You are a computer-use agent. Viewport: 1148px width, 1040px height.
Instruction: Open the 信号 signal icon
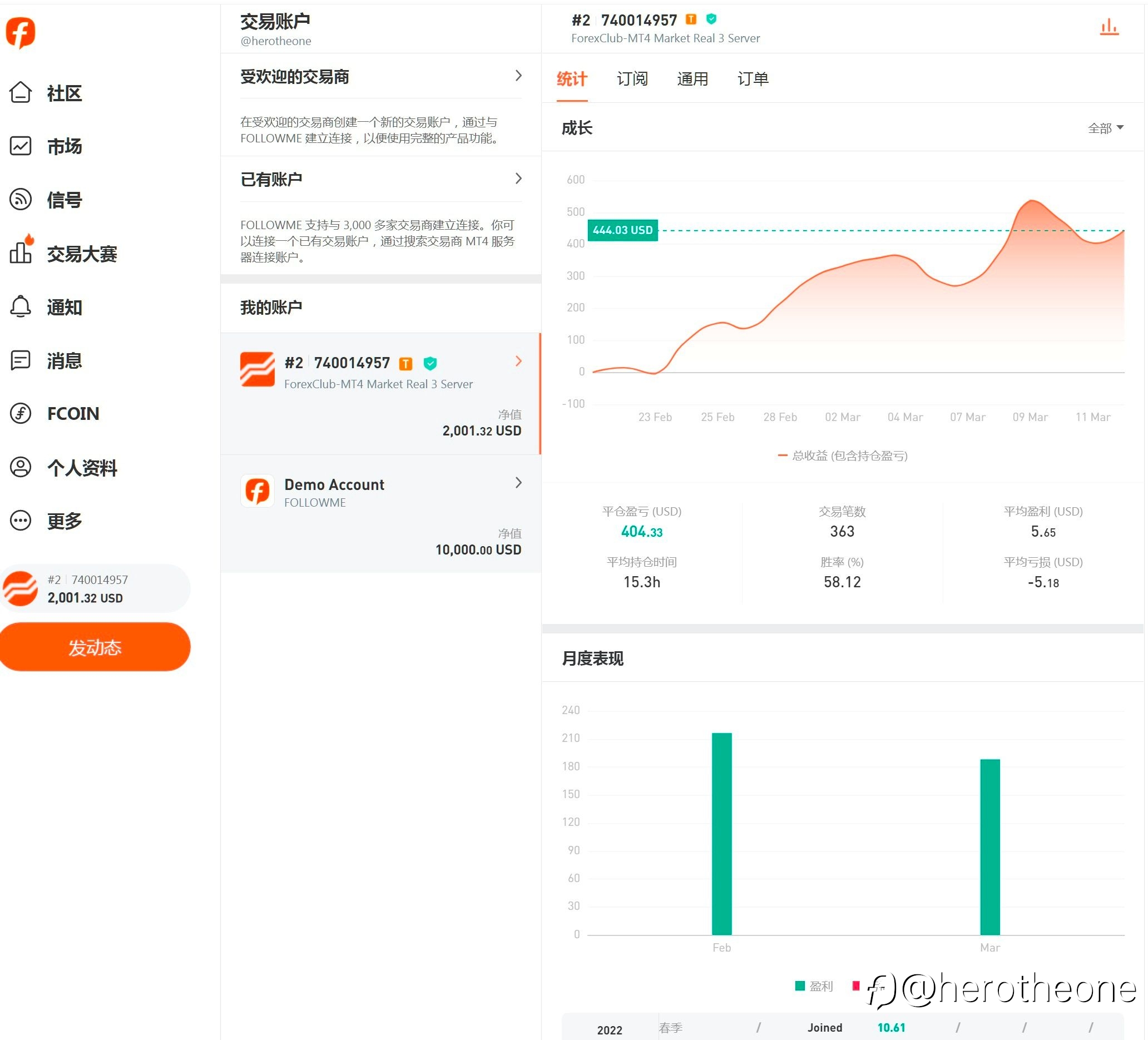21,199
